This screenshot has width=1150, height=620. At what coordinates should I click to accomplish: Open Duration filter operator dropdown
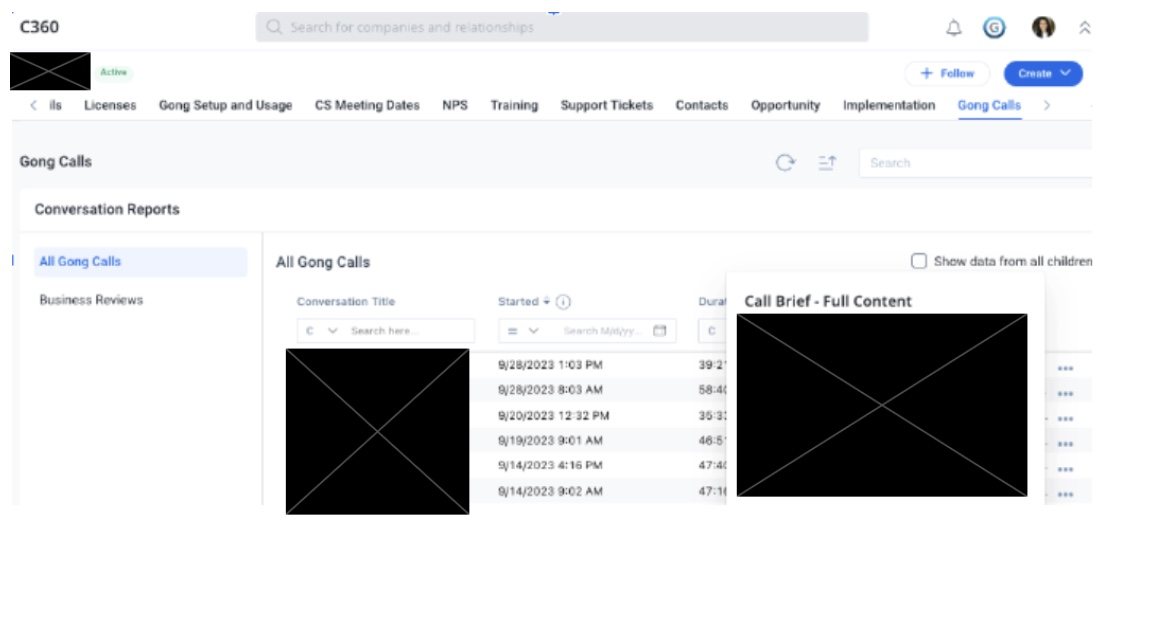tap(711, 331)
